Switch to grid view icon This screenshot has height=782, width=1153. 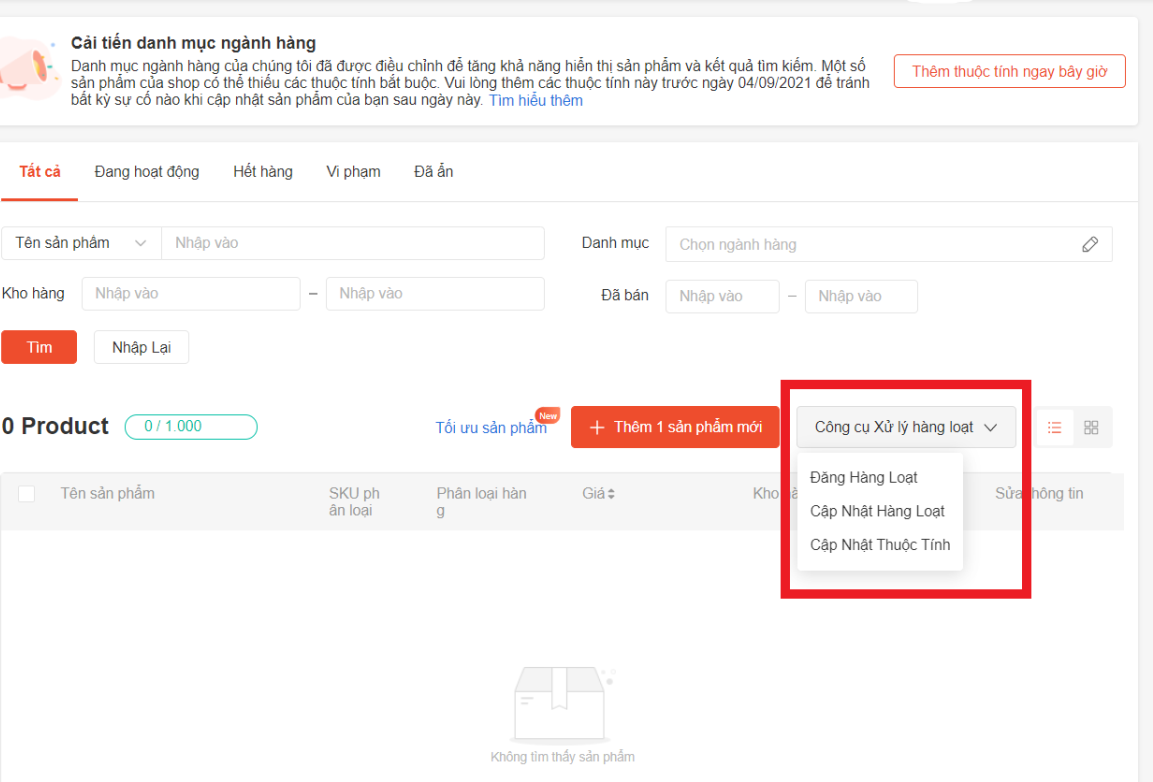tap(1091, 427)
